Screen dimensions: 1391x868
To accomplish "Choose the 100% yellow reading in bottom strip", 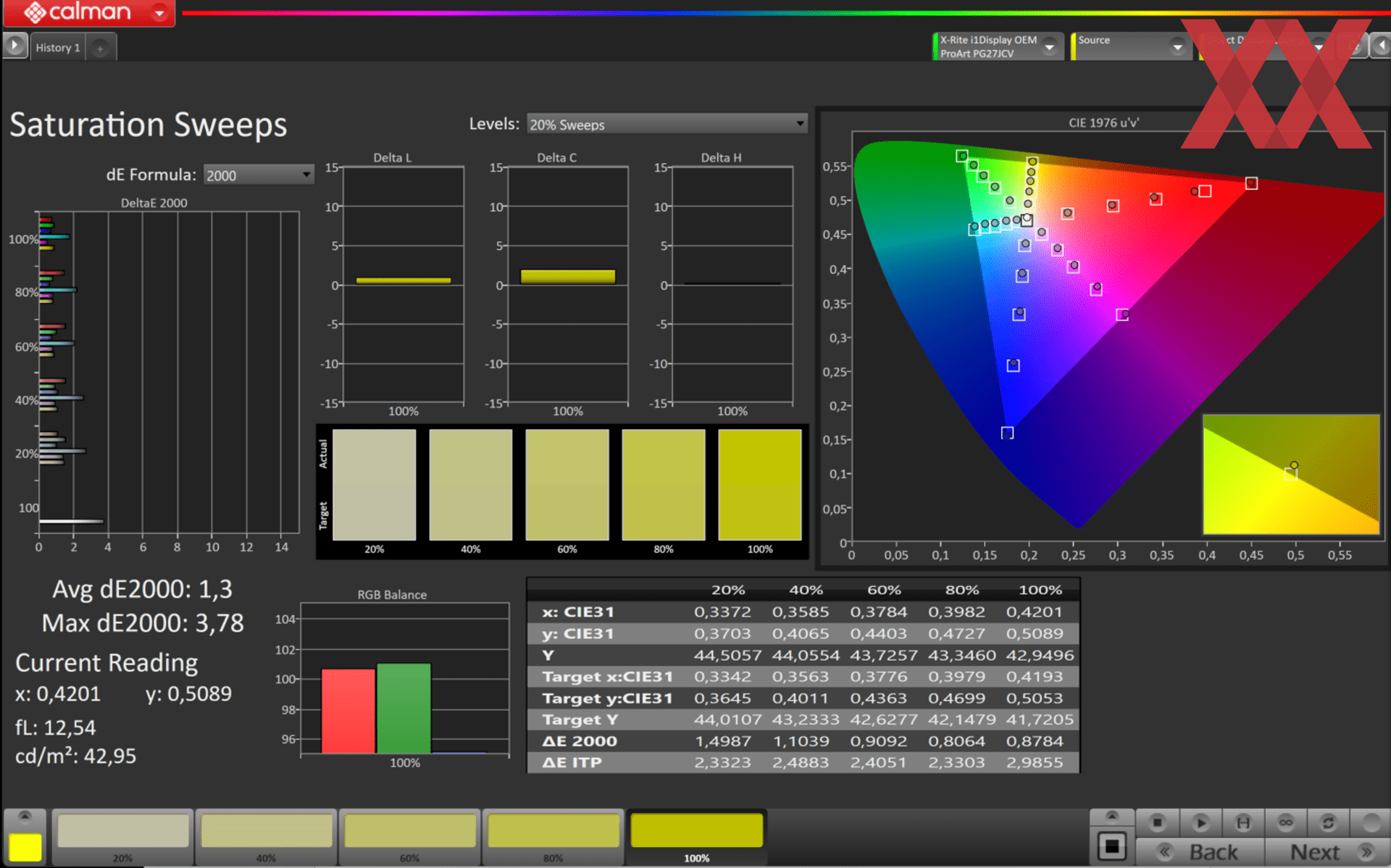I will coord(696,837).
